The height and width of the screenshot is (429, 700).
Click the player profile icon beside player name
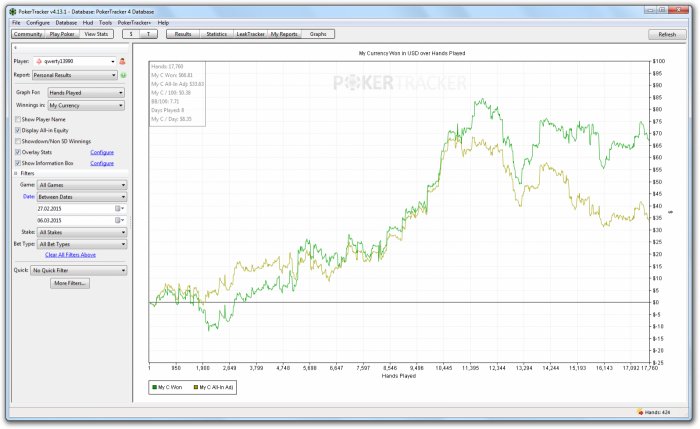coord(122,61)
